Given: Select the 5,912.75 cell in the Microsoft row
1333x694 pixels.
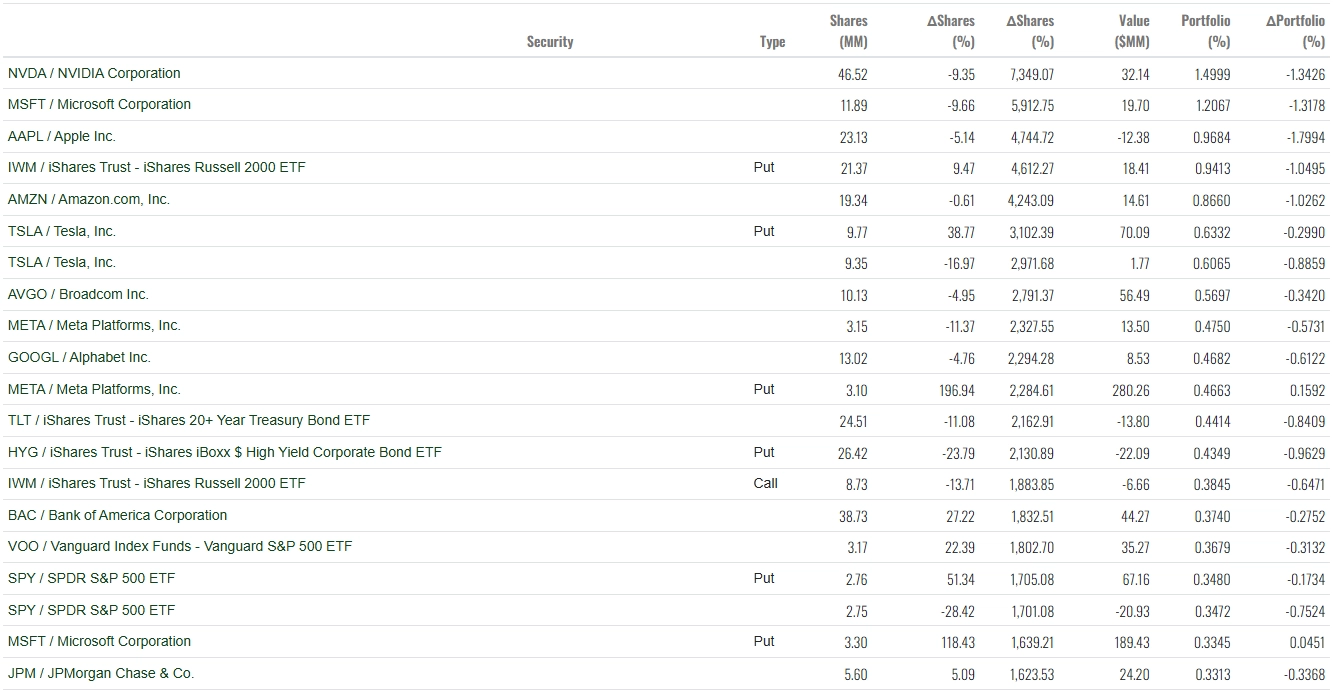Looking at the screenshot, I should (x=1032, y=105).
